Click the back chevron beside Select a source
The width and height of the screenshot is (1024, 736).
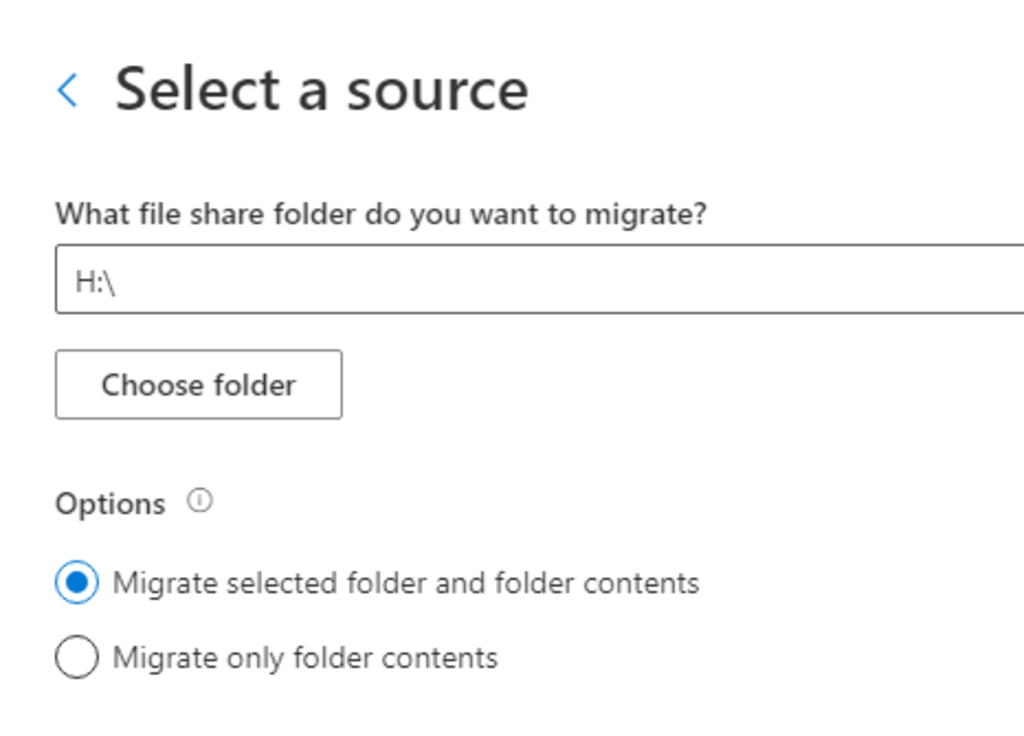click(x=67, y=90)
